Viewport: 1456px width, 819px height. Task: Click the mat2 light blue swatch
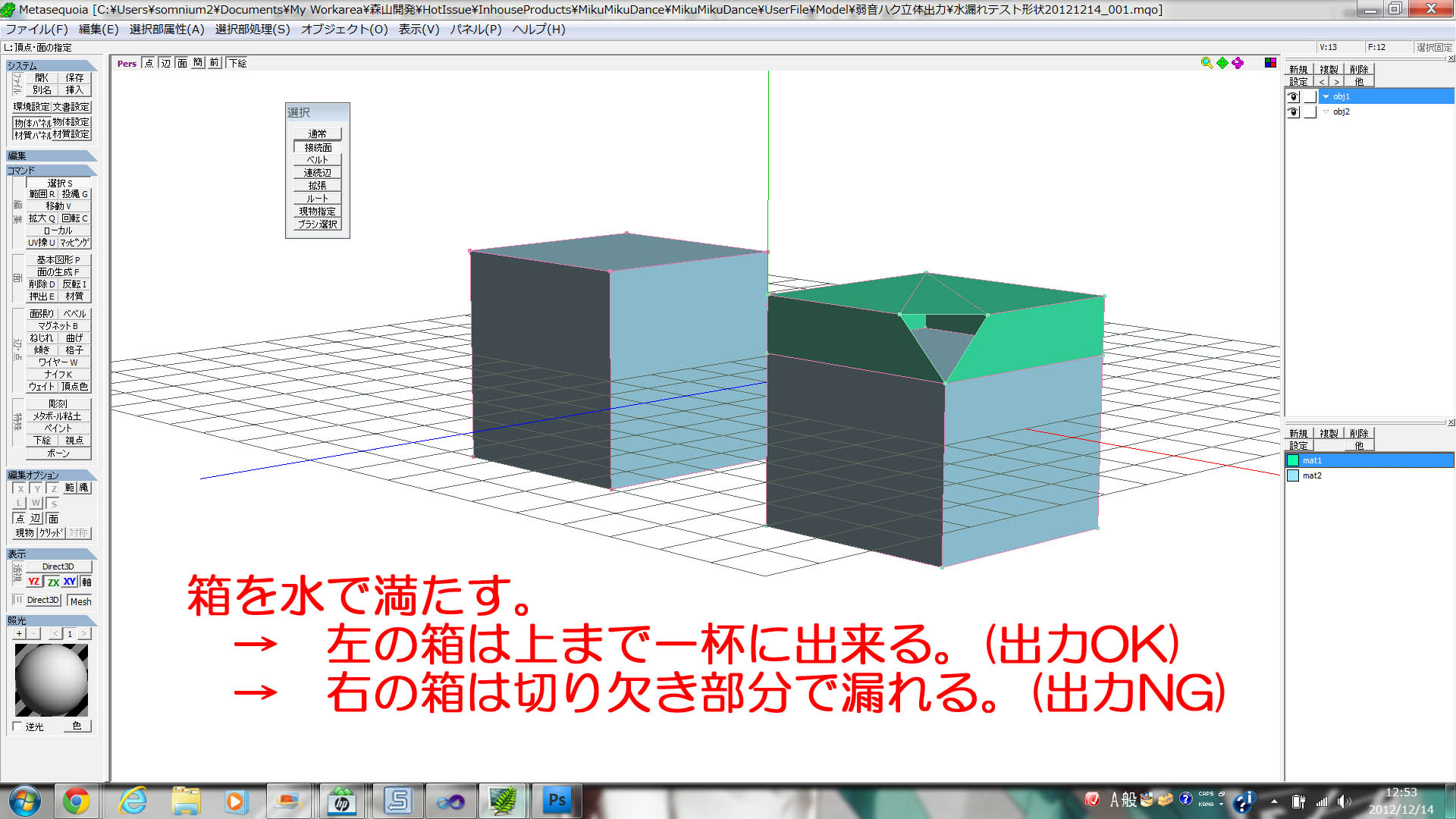(1293, 475)
